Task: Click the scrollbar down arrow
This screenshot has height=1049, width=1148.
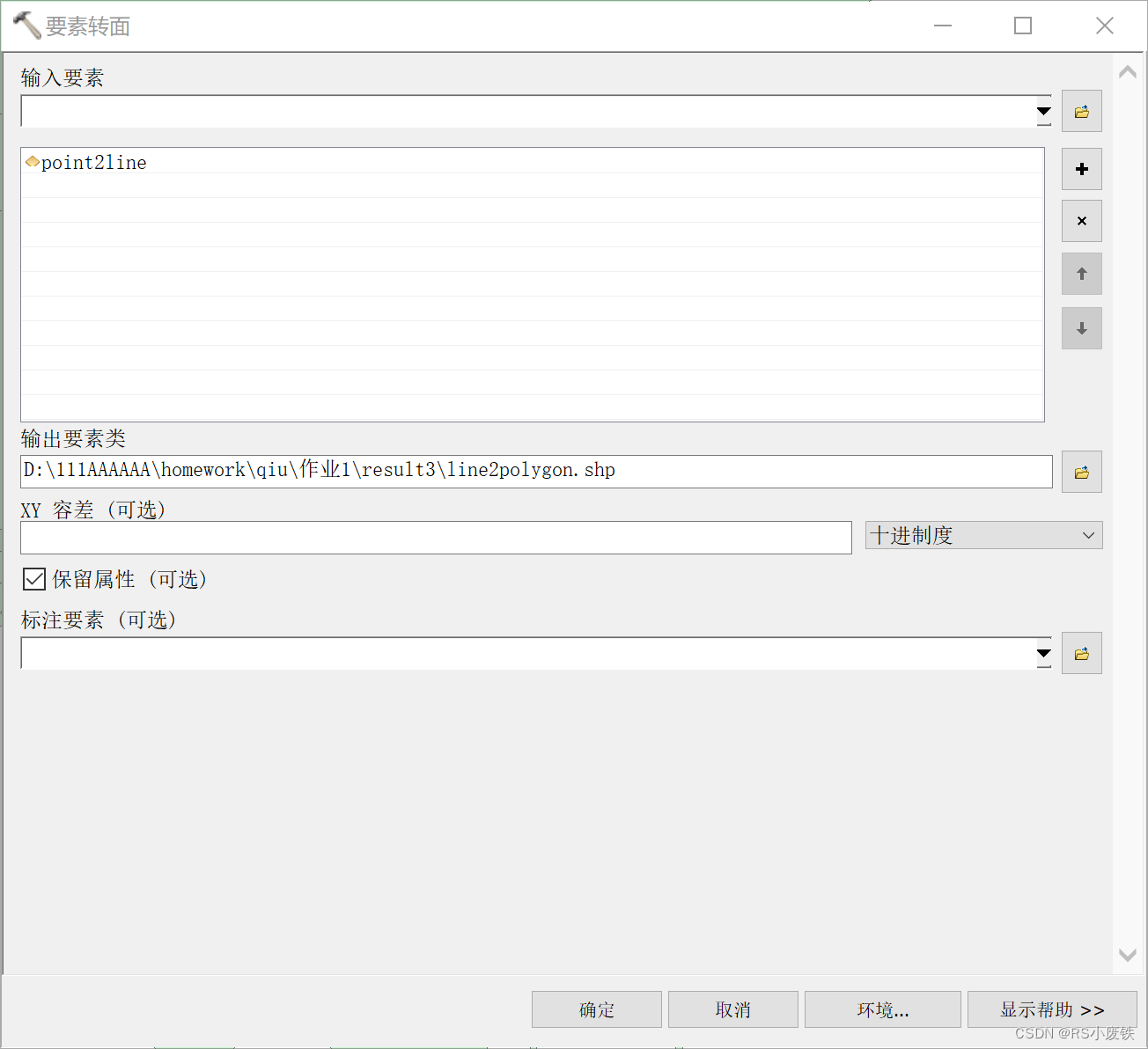Action: point(1128,955)
